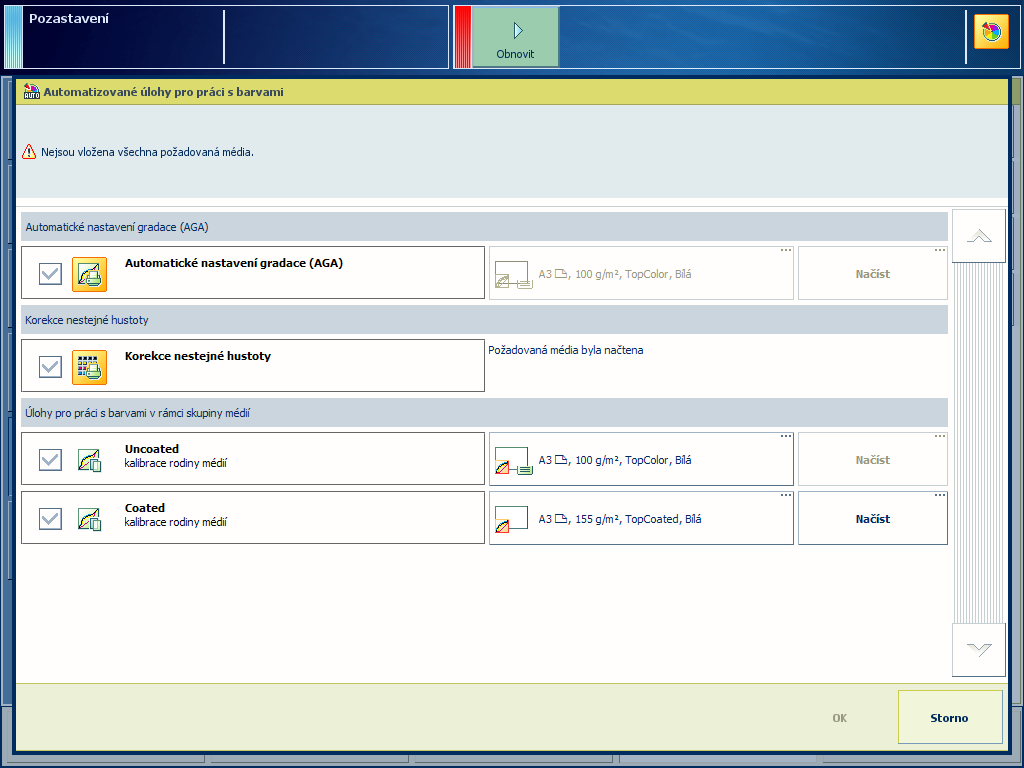
Task: Expand options for Uncoated 100 g/m² media
Action: click(x=785, y=436)
